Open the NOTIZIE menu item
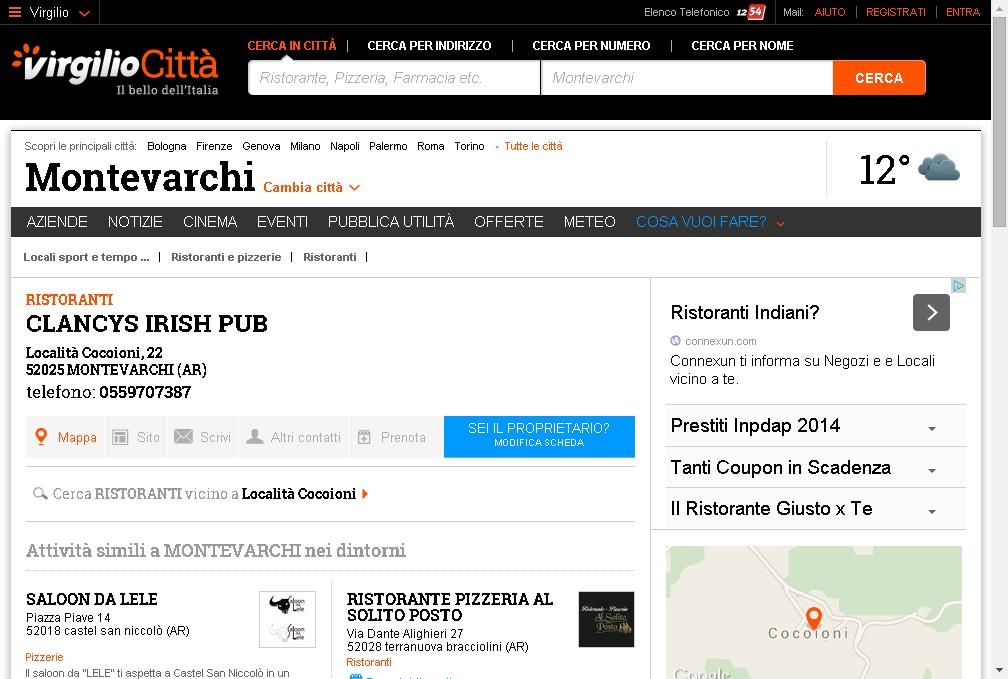1008x679 pixels. point(135,222)
